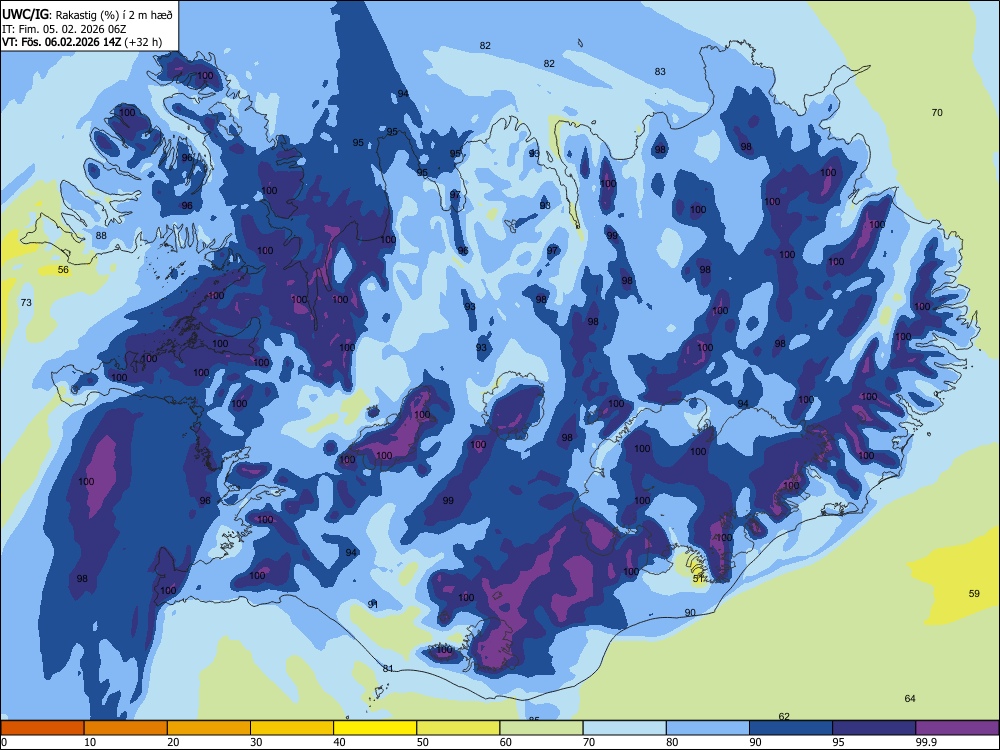1000x750 pixels.
Task: Choose the 30–40 amber legend swatch
Action: tap(292, 728)
